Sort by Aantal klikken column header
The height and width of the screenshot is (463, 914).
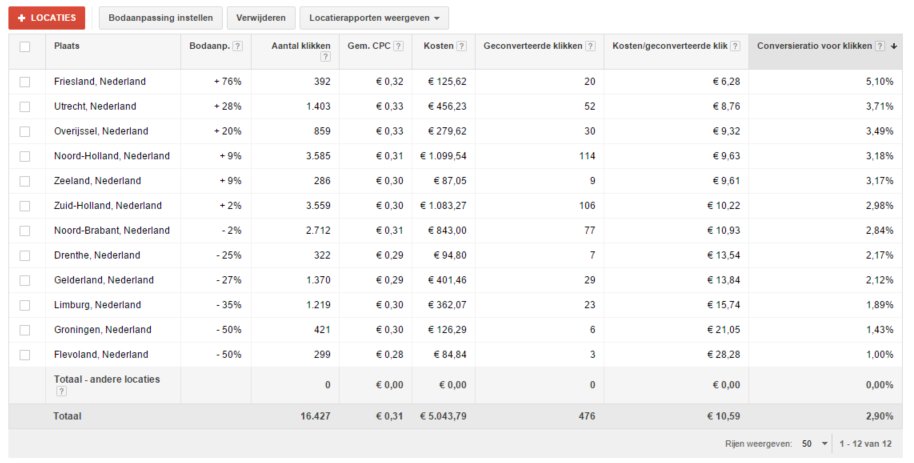tap(301, 45)
